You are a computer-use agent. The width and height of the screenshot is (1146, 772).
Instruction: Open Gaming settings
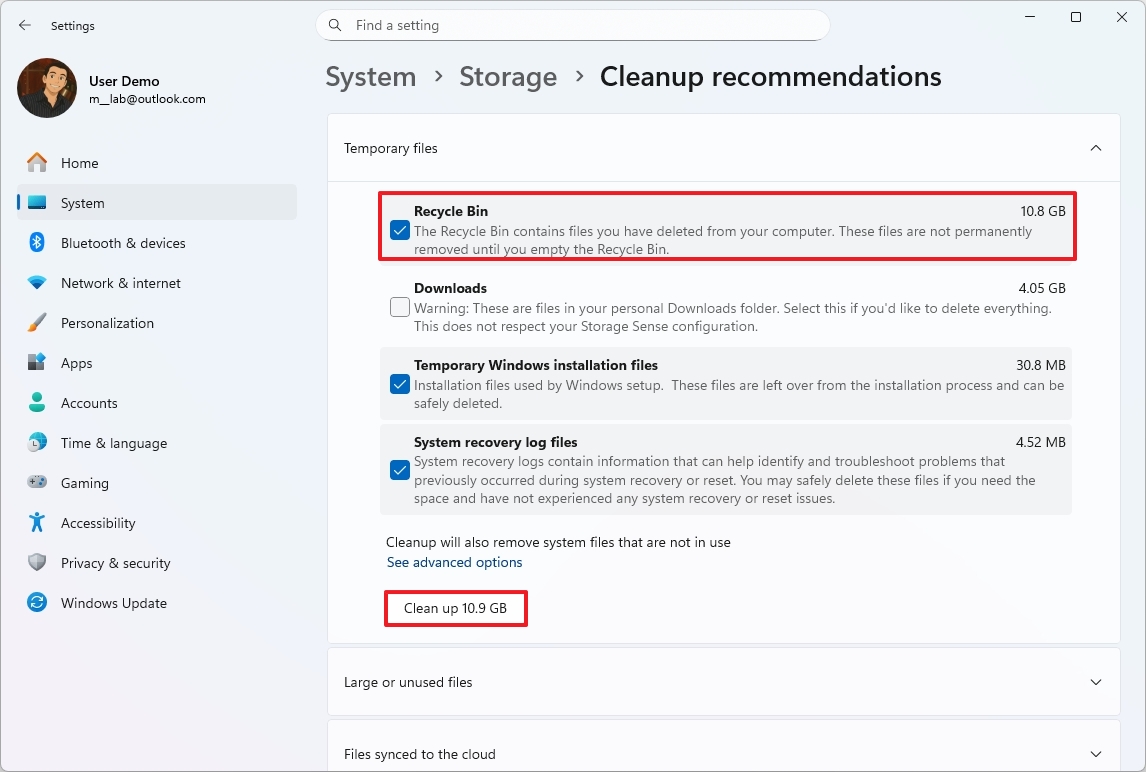84,482
